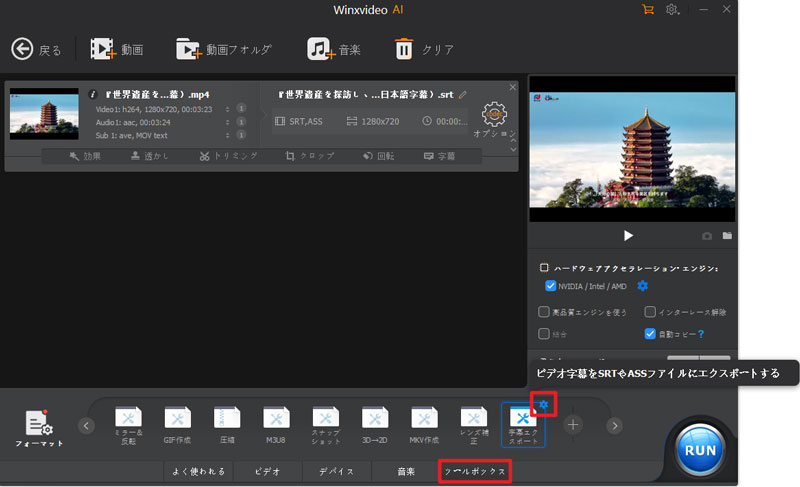
Task: Switch to the 音楽 tab
Action: (x=406, y=471)
